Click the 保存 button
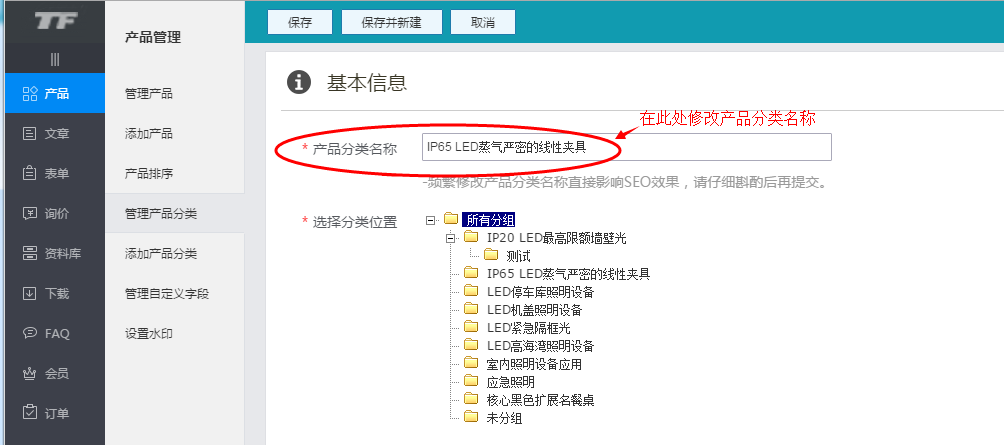 pos(299,22)
